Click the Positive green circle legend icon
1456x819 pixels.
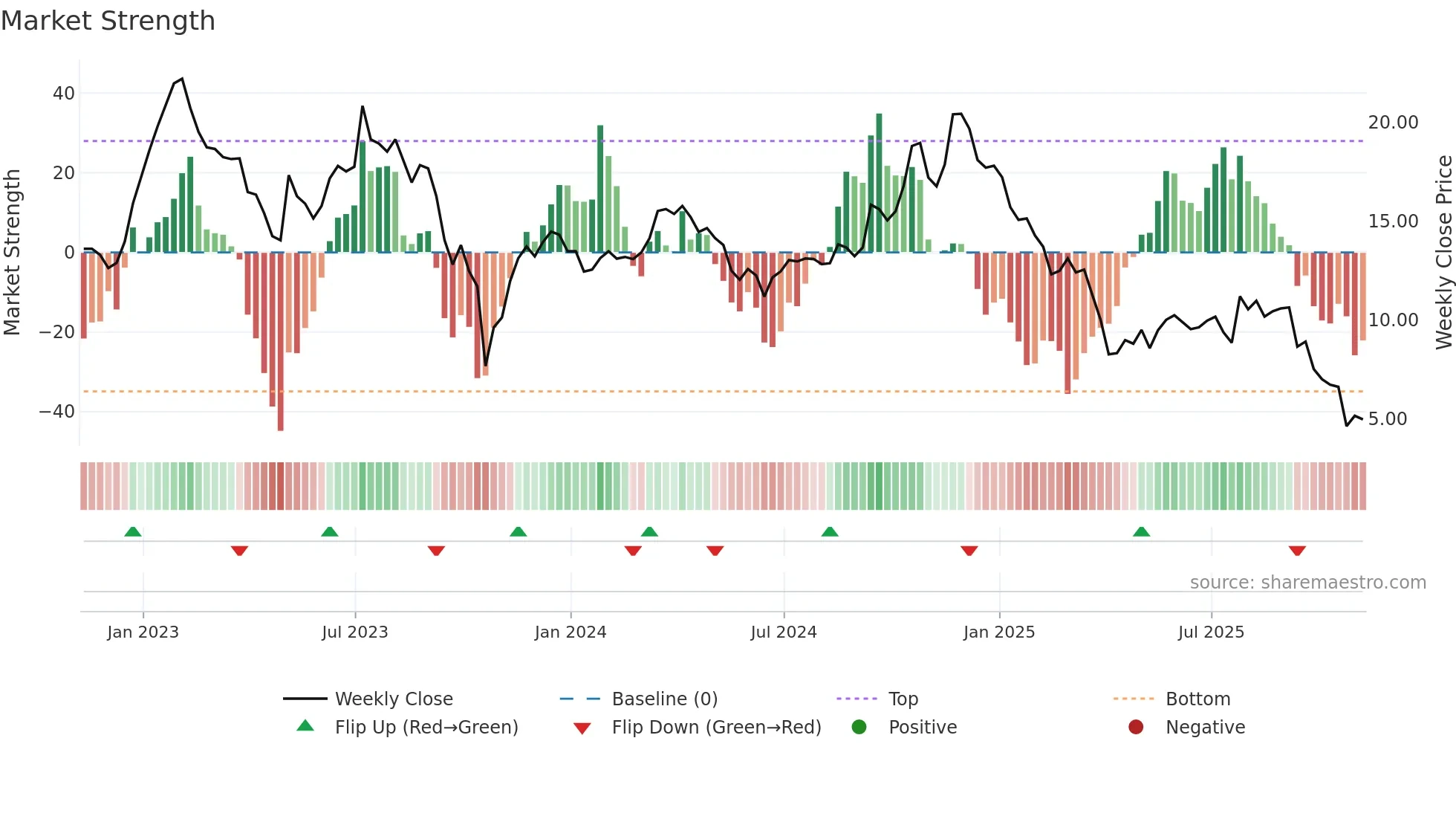(859, 727)
